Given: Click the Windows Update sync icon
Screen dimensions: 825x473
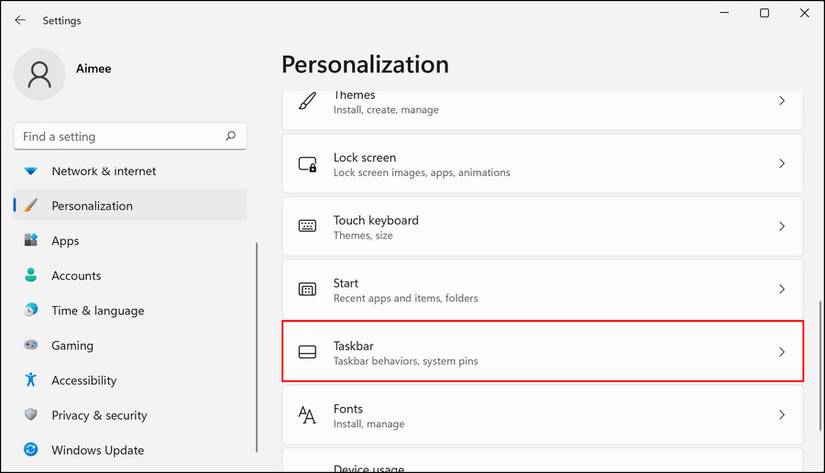Looking at the screenshot, I should click(x=31, y=450).
